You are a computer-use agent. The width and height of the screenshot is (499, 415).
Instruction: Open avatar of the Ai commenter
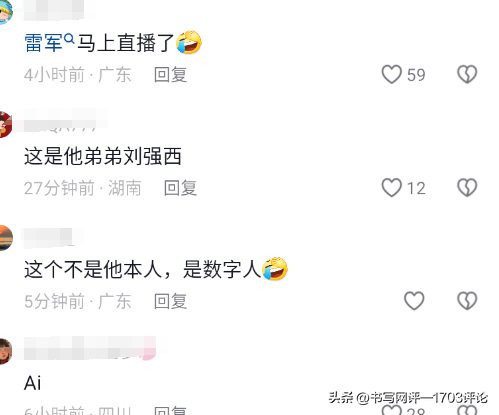6,351
